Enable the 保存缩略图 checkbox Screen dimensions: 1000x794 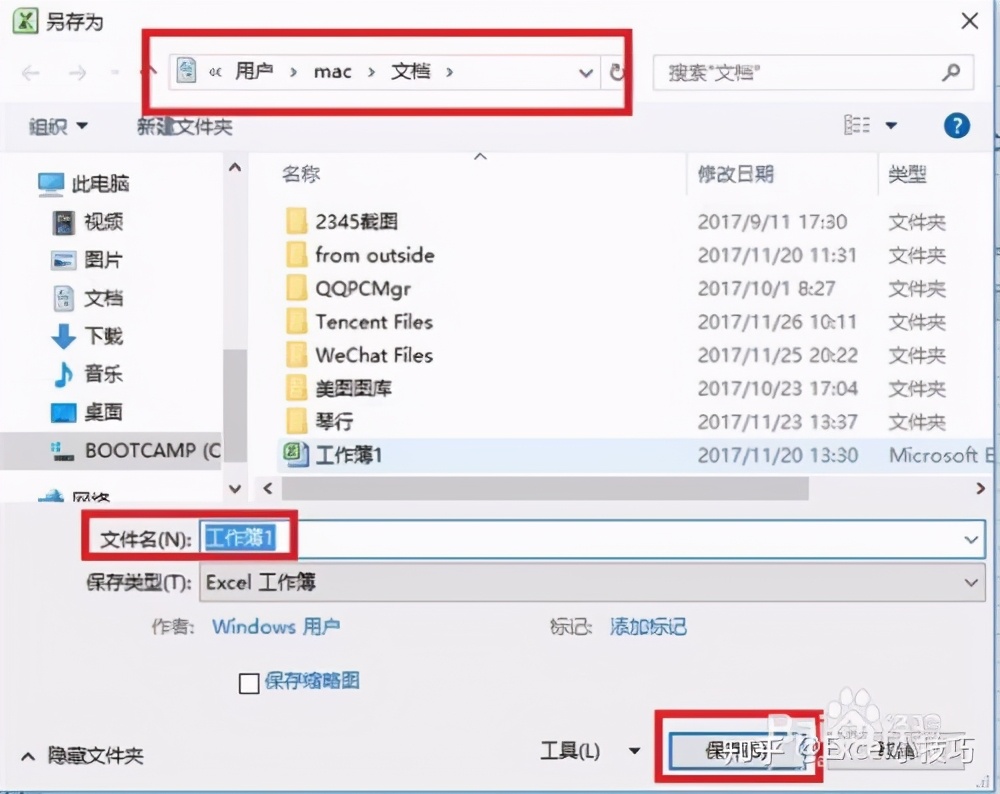(250, 682)
